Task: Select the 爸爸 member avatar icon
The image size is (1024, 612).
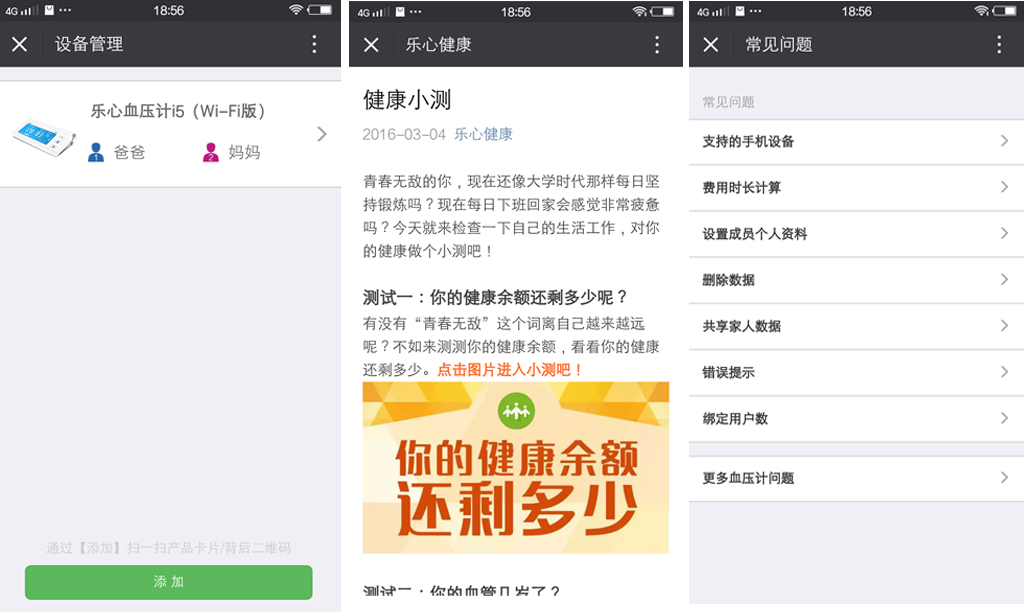Action: click(97, 152)
